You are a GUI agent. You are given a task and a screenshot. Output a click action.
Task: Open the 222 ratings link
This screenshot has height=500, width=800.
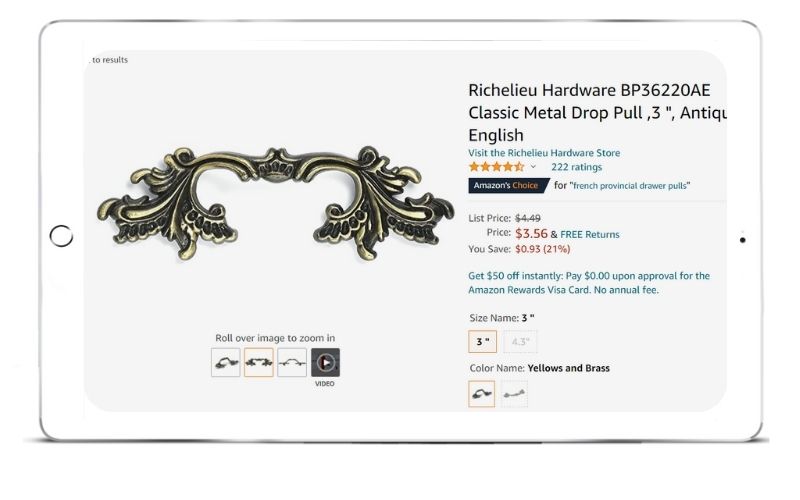577,167
